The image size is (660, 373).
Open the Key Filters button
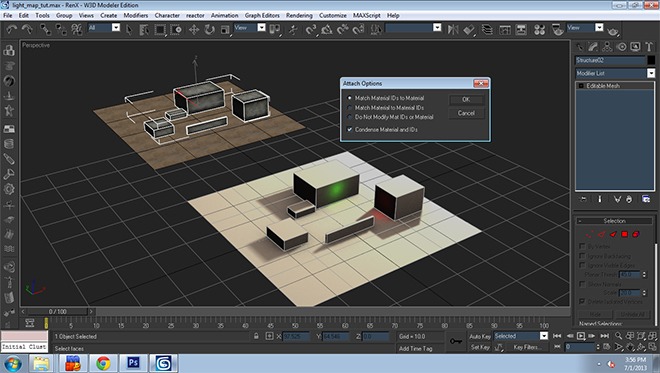(x=527, y=347)
